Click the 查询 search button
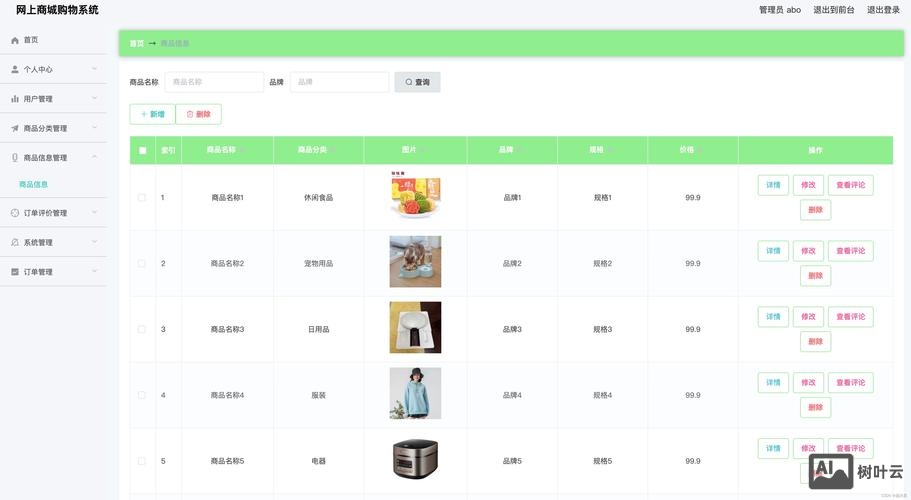 point(417,82)
